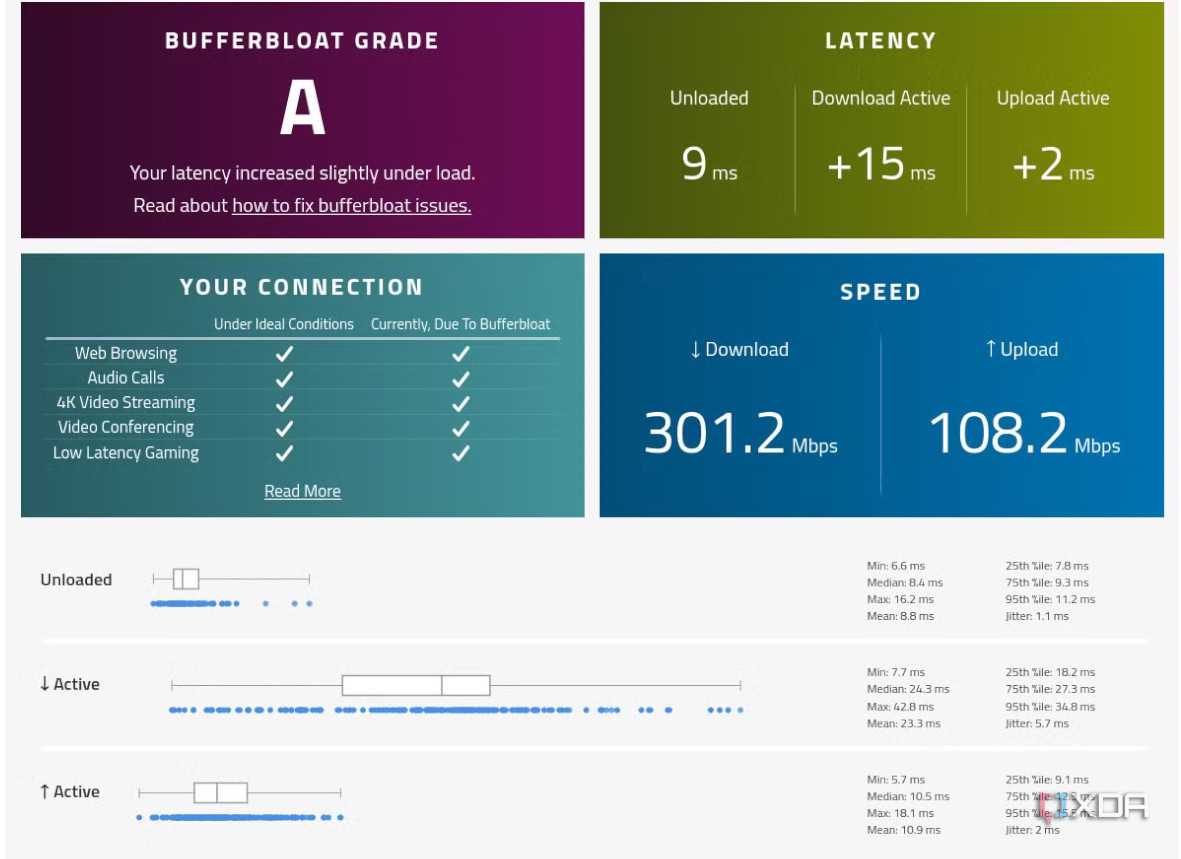Click the 301.2 Mbps download speed value
The width and height of the screenshot is (1181, 859).
pos(740,434)
